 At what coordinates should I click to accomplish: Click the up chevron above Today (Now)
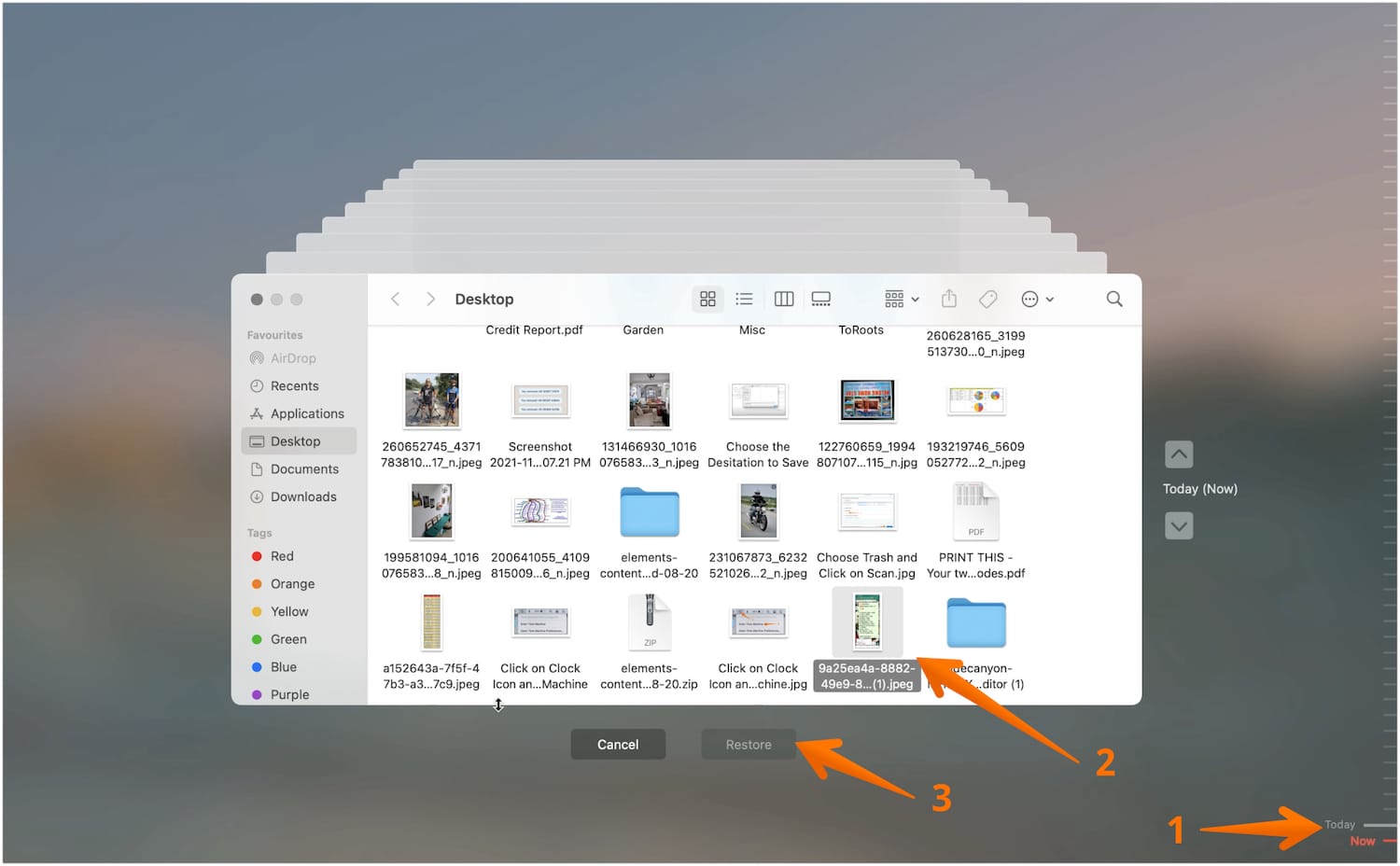[1178, 454]
